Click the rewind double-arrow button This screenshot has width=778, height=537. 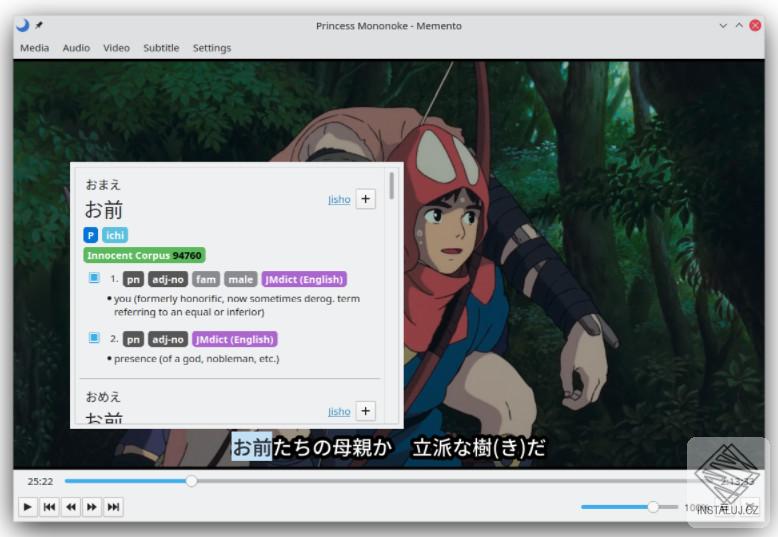pyautogui.click(x=71, y=507)
